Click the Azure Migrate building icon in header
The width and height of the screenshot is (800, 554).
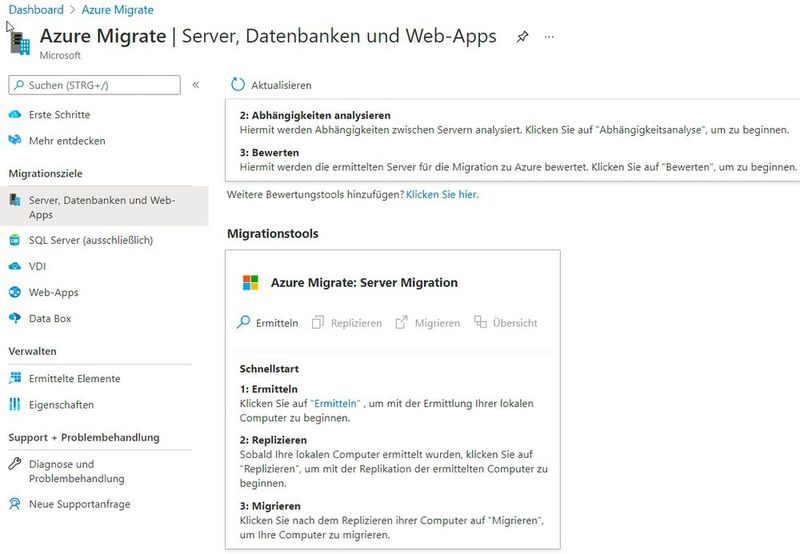(20, 42)
